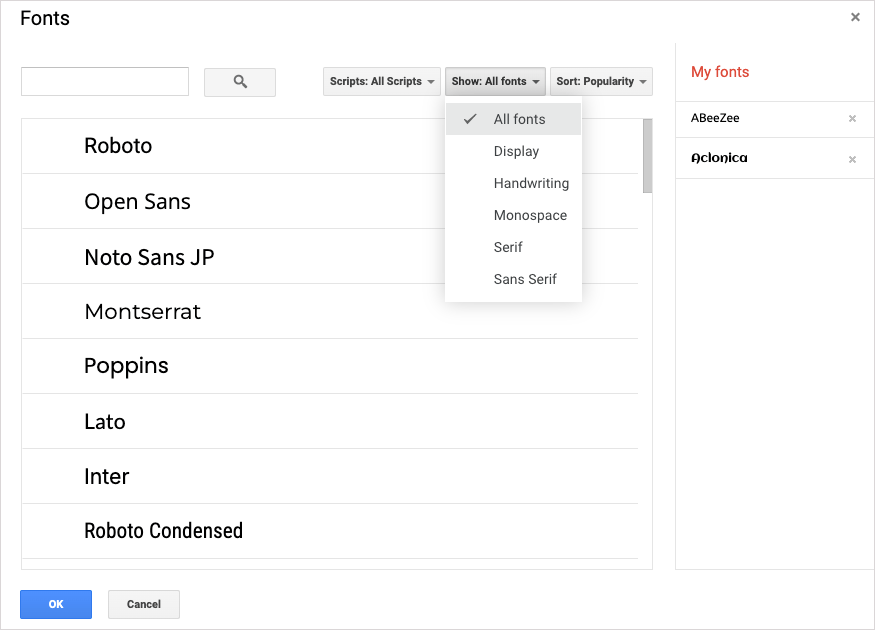This screenshot has width=875, height=630.
Task: Select the Poppins font entry
Action: pos(330,366)
